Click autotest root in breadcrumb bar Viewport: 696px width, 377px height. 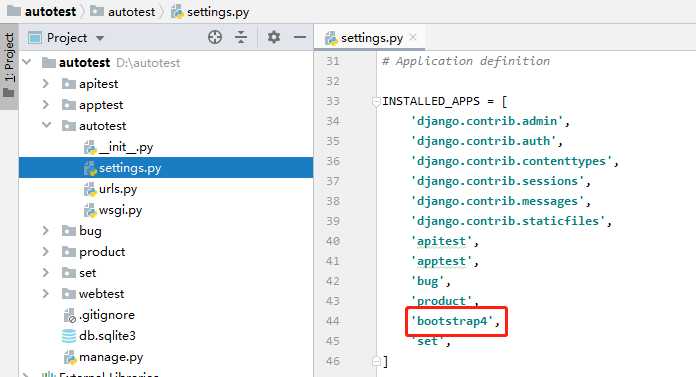tap(42, 11)
